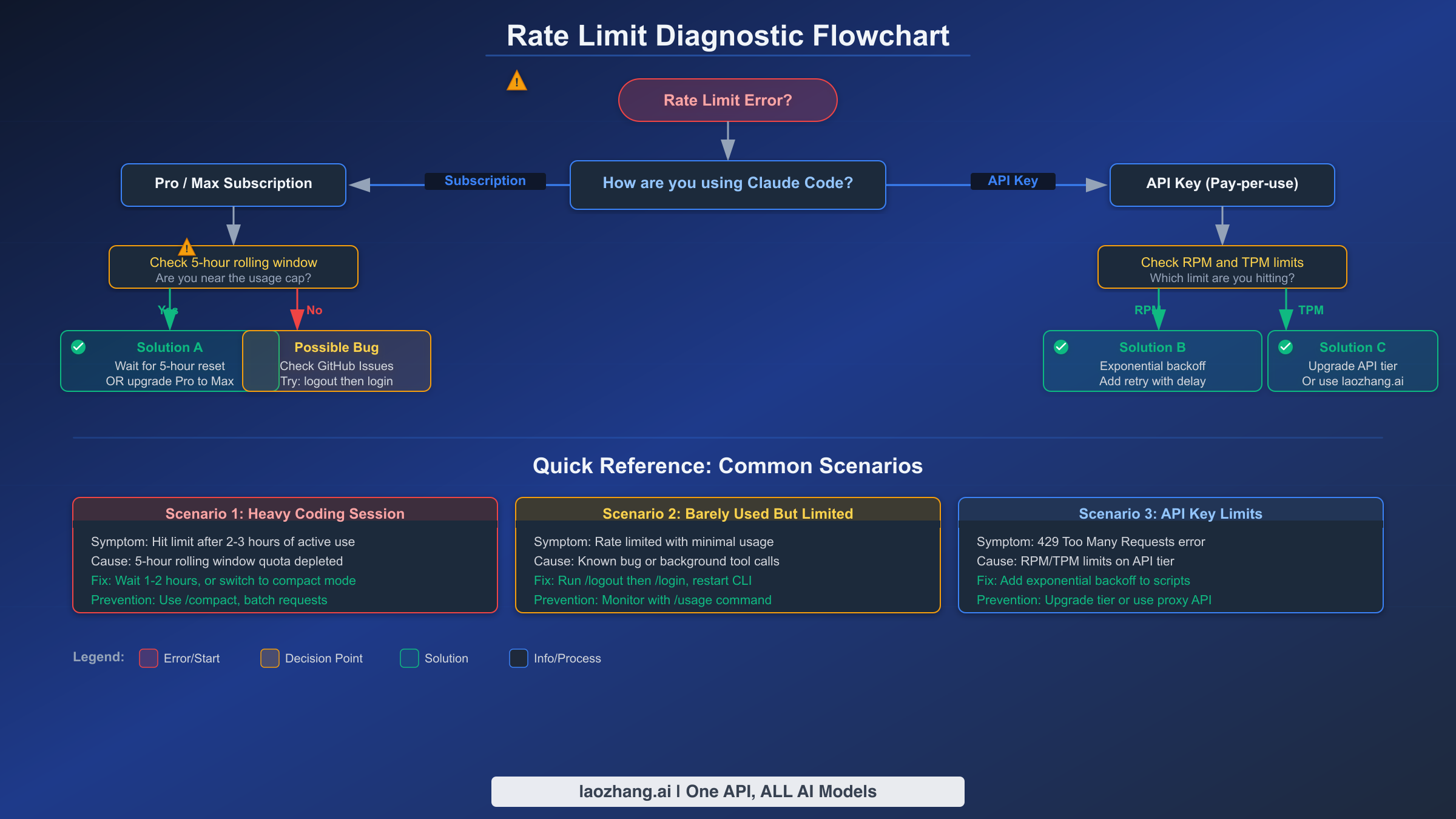Open the Scenario 1: Heavy Coding Session header
Screen dimensions: 1456x819
coord(285,513)
